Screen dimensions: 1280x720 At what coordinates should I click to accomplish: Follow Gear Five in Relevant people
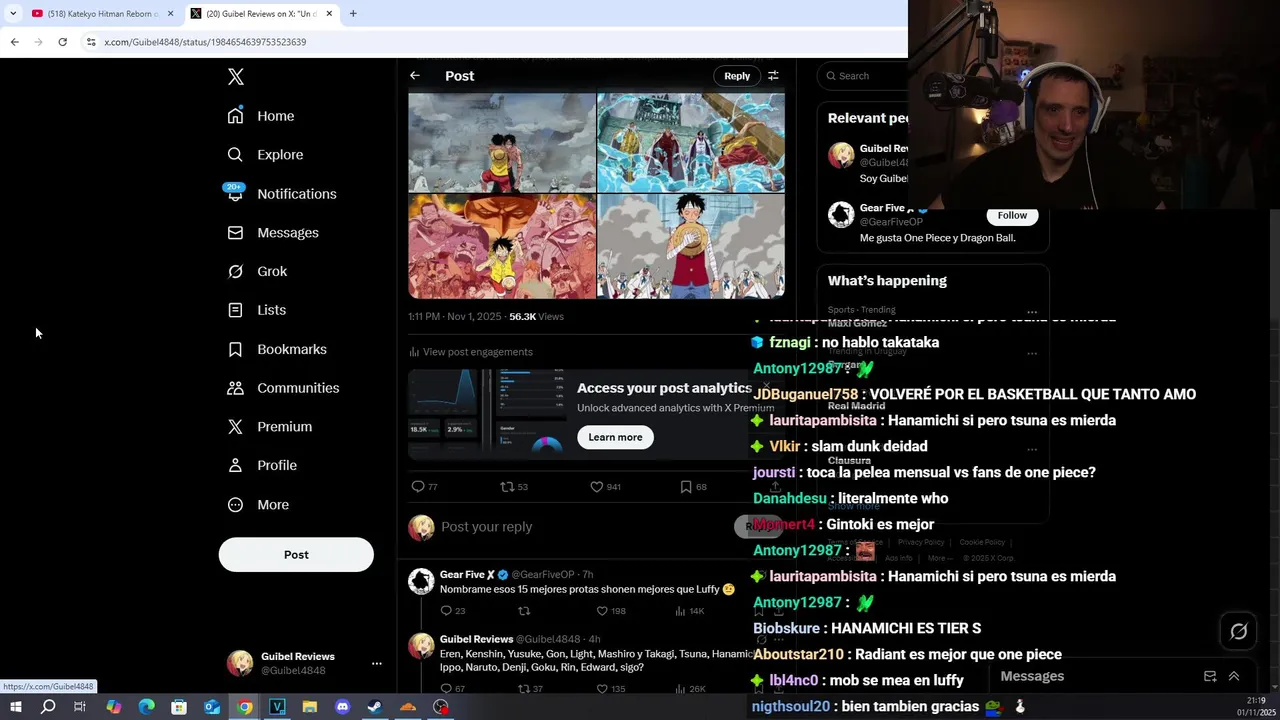click(1012, 215)
